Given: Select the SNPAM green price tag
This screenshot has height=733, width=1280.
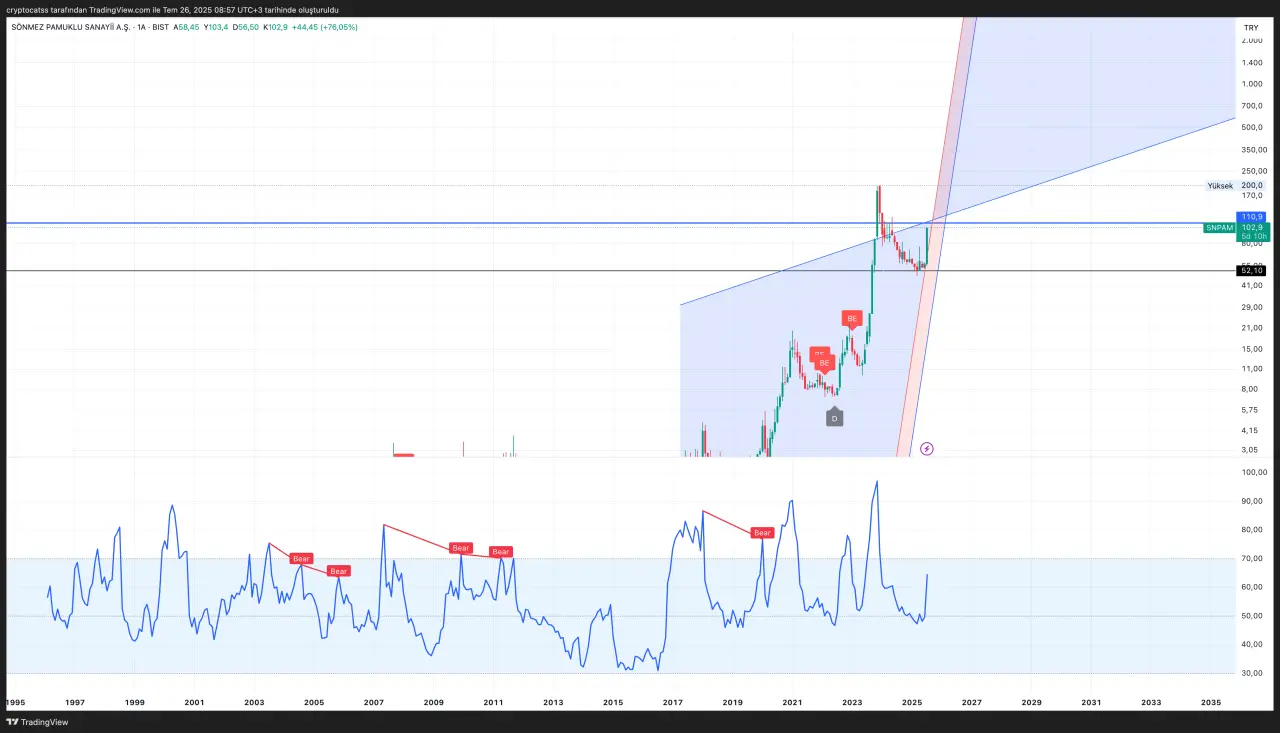Looking at the screenshot, I should point(1219,228).
